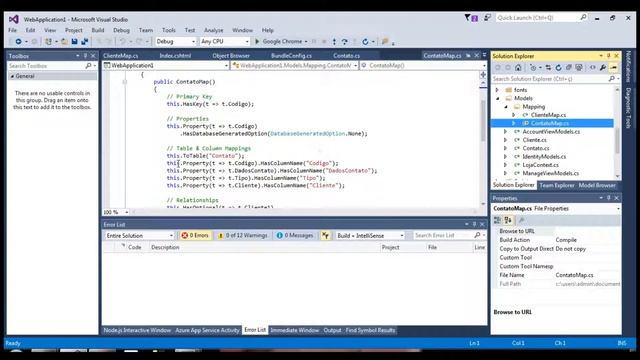Viewport: 640px width, 360px height.
Task: Open the Immediate Window tab
Action: 294,330
